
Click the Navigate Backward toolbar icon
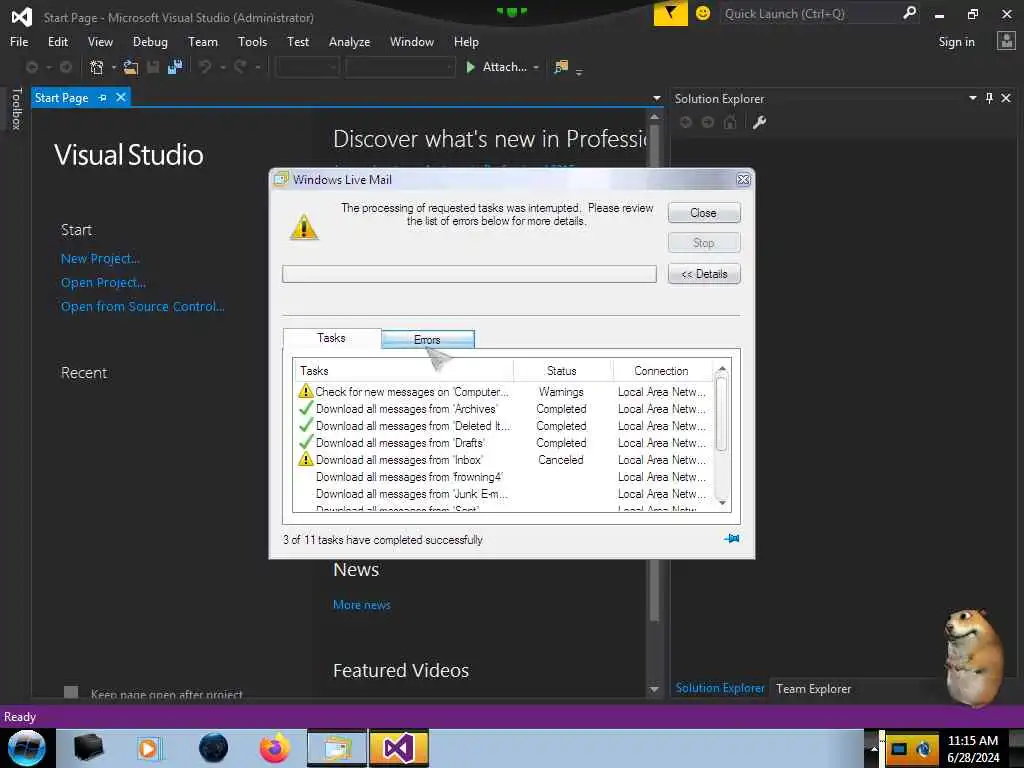[31, 67]
